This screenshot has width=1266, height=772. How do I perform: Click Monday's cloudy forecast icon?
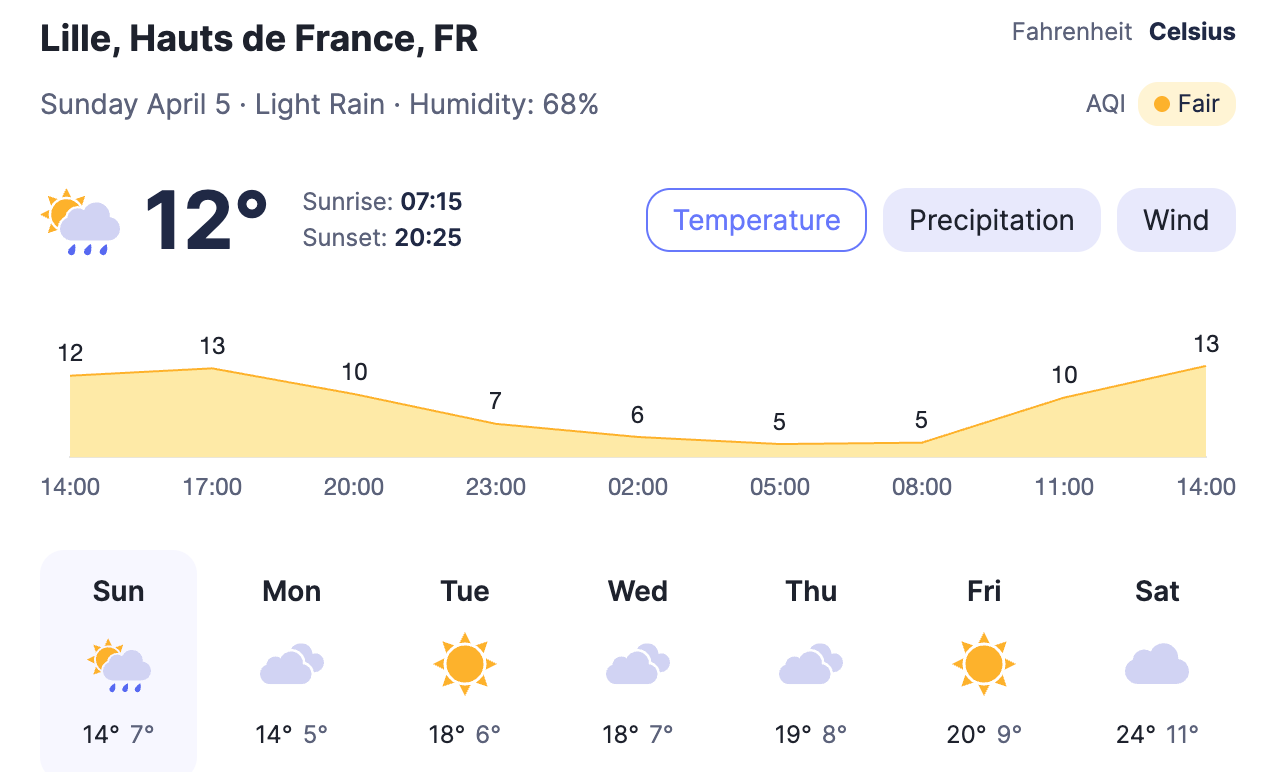[x=292, y=665]
